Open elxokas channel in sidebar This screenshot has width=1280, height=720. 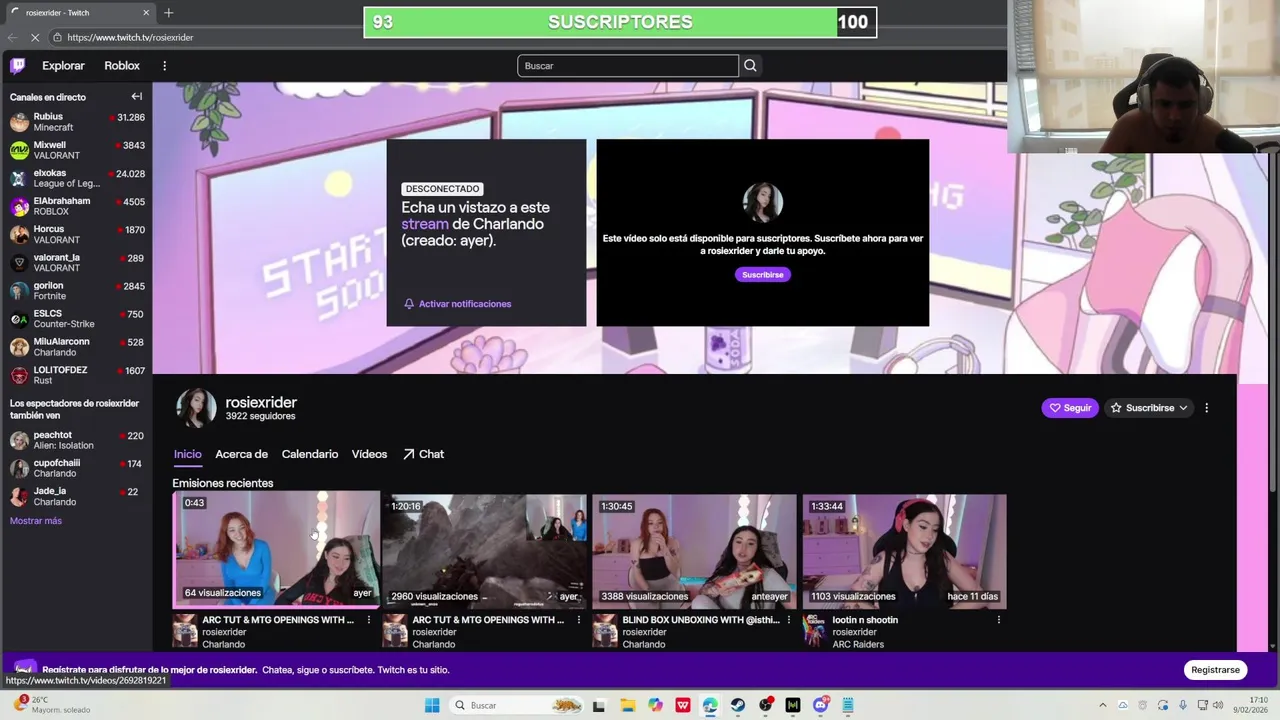pyautogui.click(x=77, y=178)
